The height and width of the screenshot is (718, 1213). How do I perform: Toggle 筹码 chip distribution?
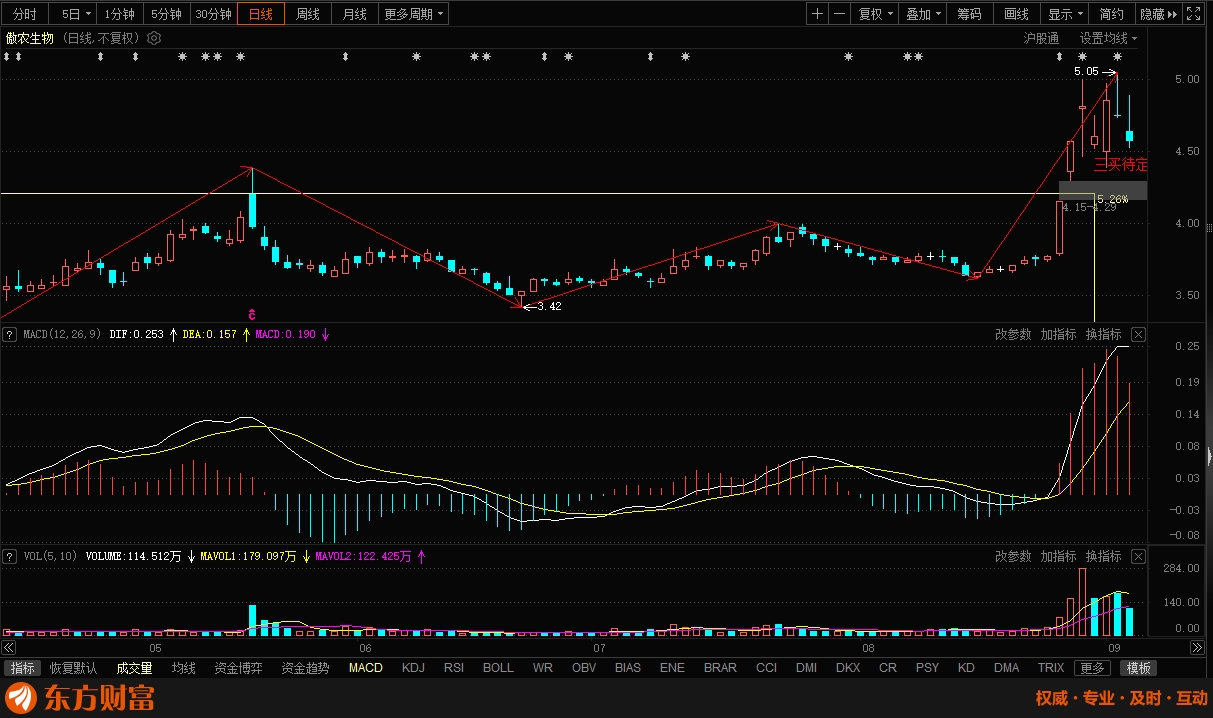969,14
